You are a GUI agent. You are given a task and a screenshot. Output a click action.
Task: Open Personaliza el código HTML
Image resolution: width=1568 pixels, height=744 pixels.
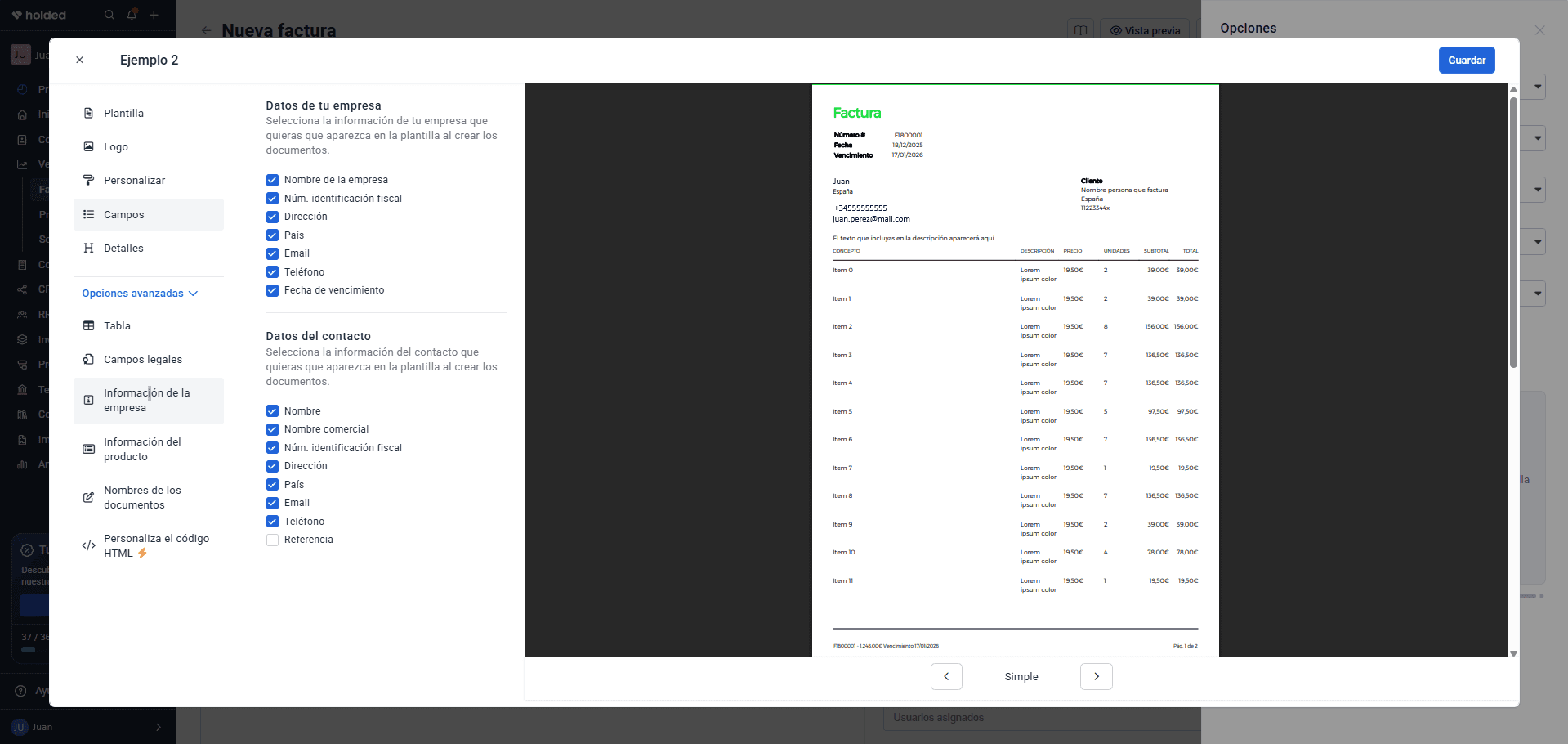[149, 545]
